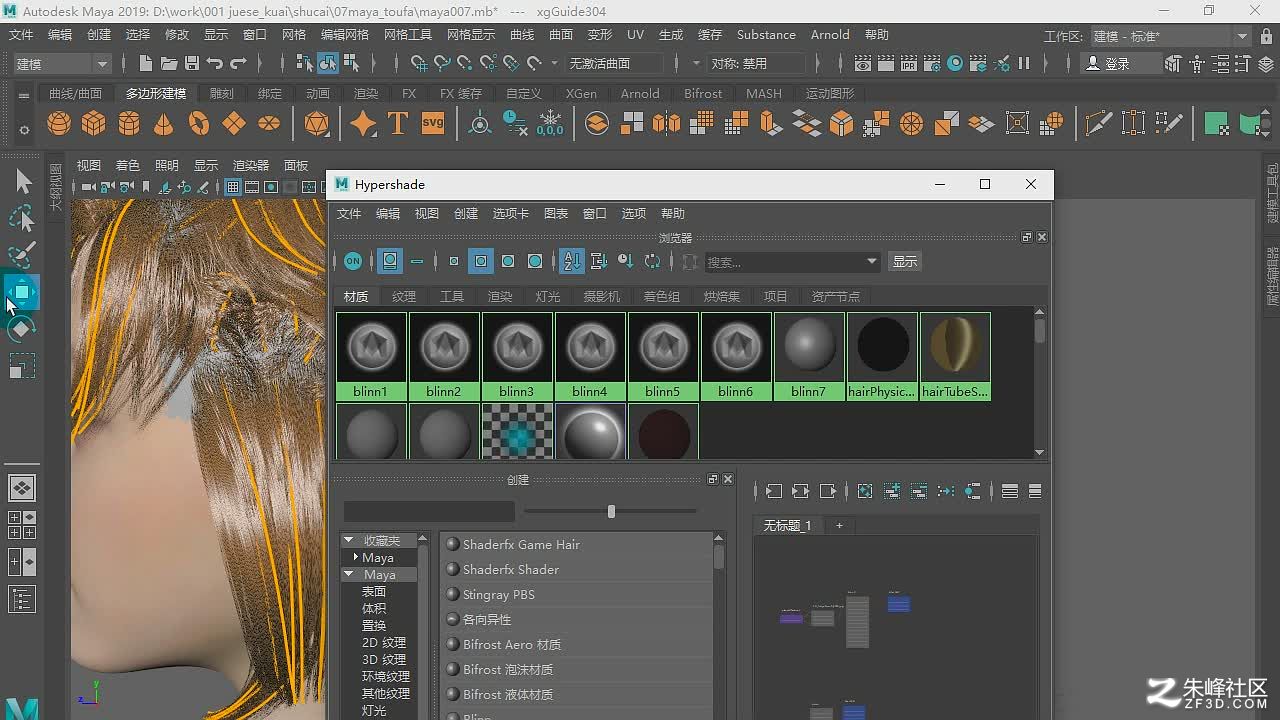1280x720 pixels.
Task: Open the 对称: 禁用 symmetry dropdown
Action: (x=757, y=63)
